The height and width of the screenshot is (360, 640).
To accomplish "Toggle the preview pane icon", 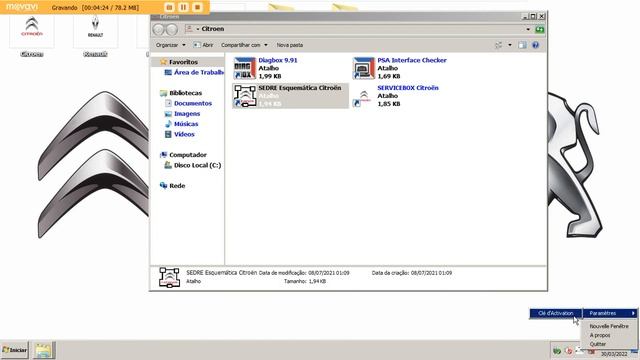I will (522, 45).
